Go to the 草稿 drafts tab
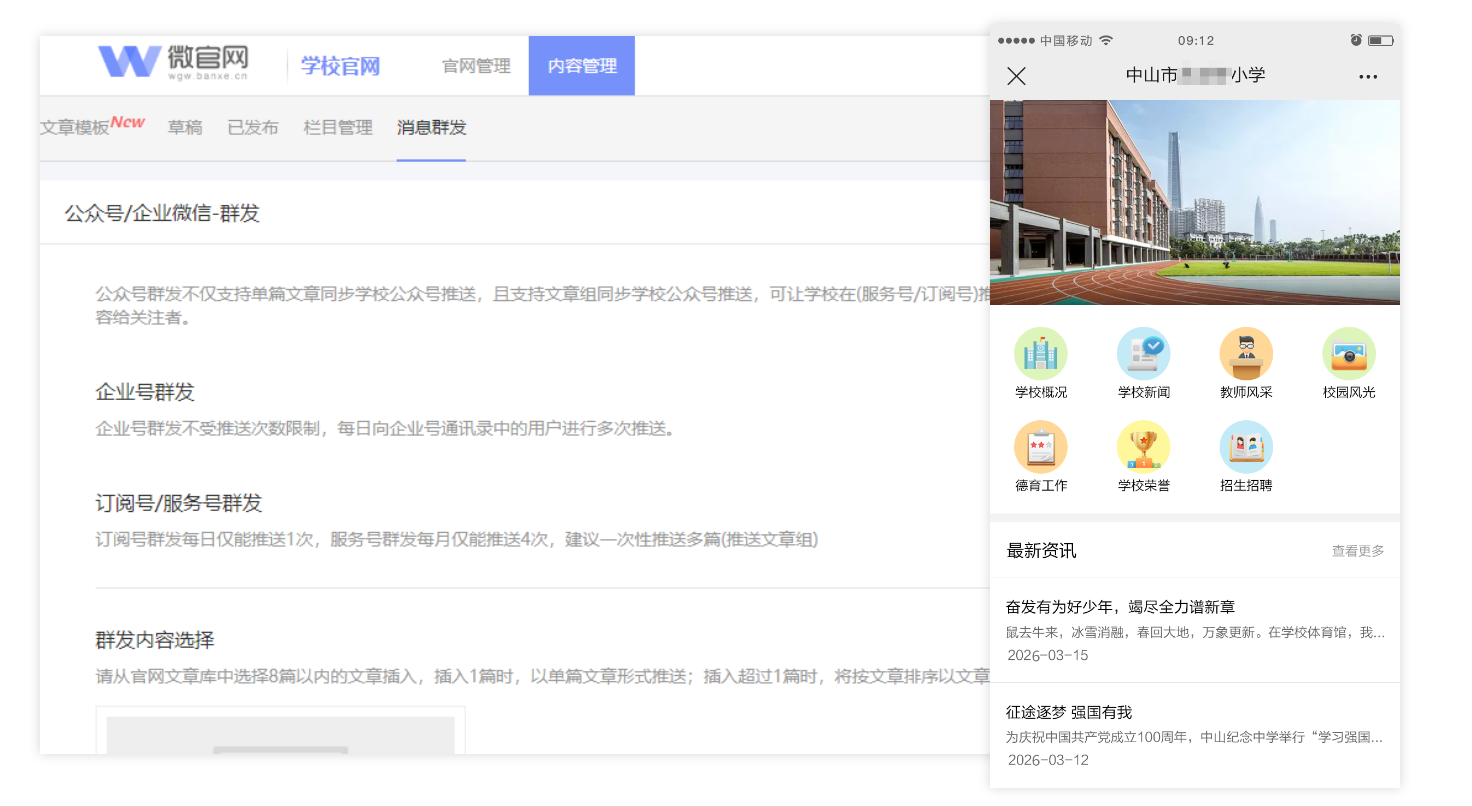The width and height of the screenshot is (1472, 806). 185,127
